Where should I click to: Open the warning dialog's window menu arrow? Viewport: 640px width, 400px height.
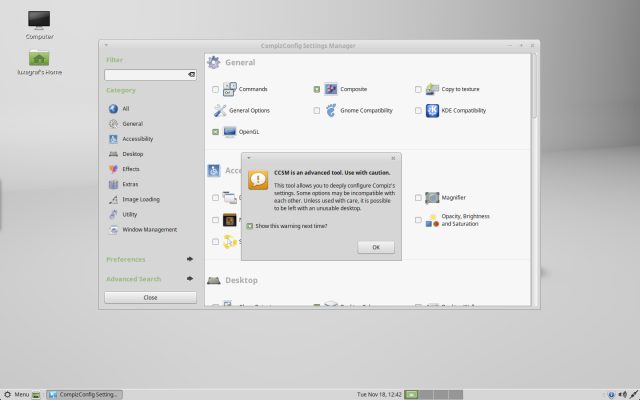point(249,158)
